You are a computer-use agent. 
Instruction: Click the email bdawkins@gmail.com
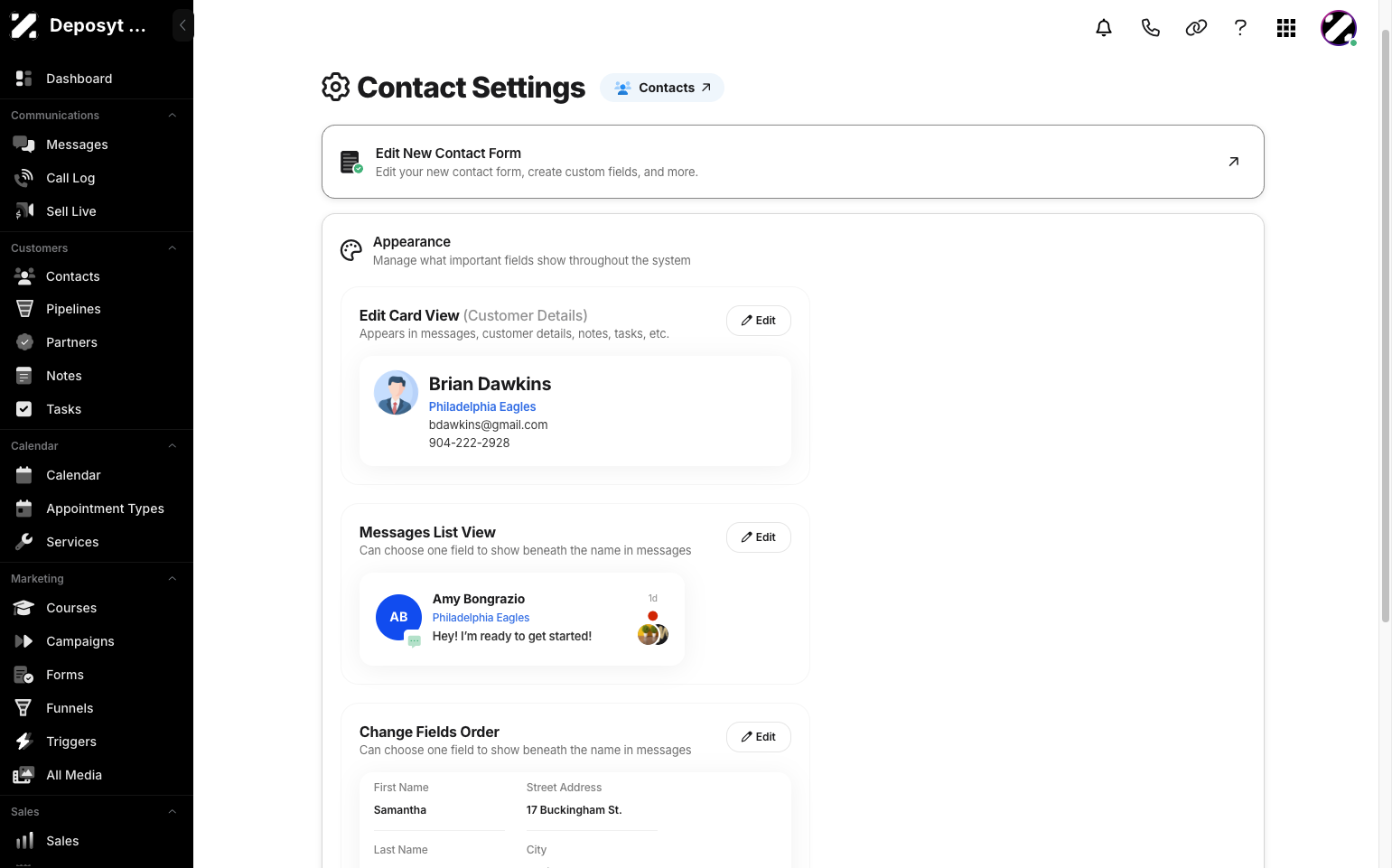click(x=489, y=425)
